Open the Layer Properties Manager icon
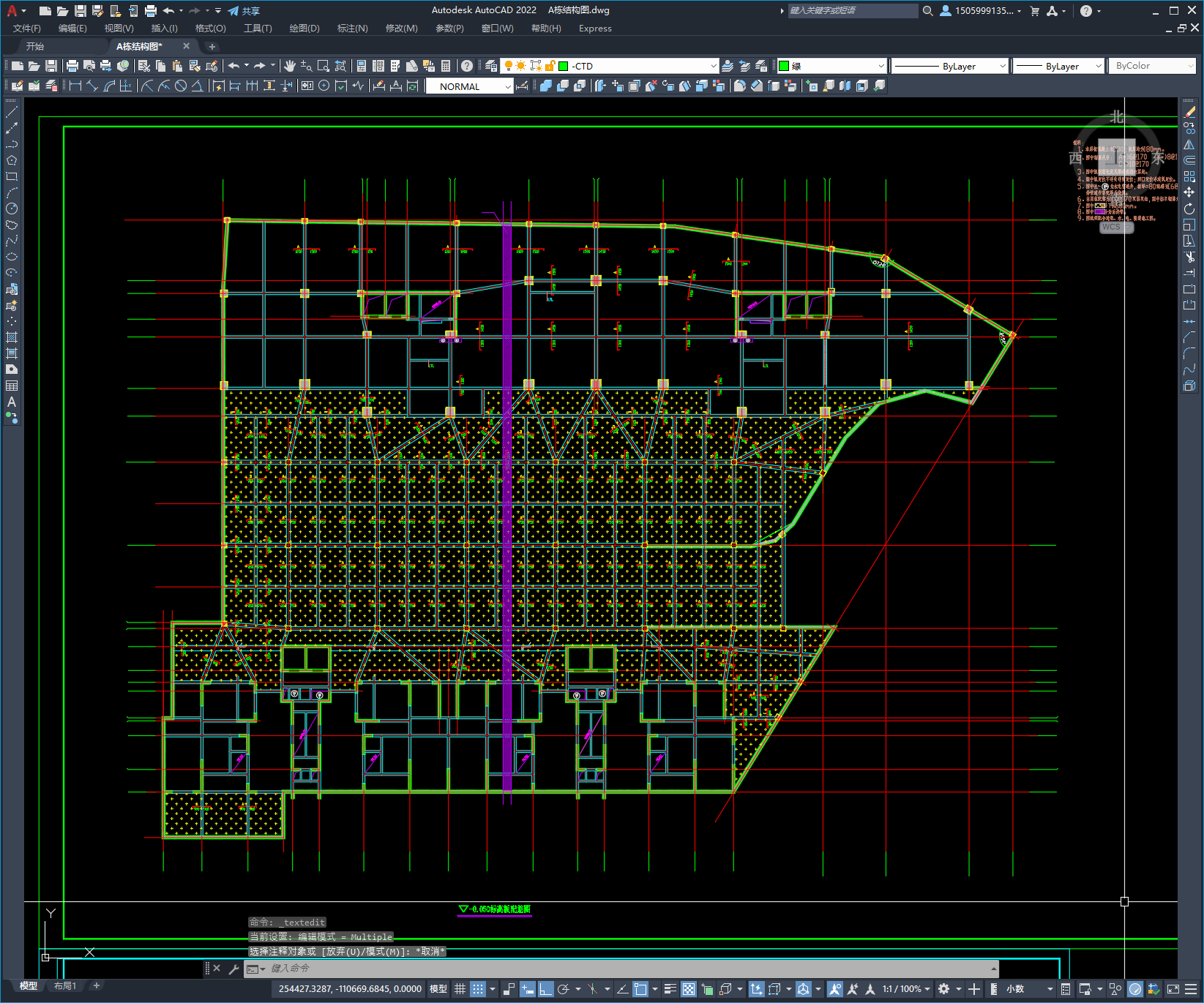The width and height of the screenshot is (1204, 1003). [x=491, y=66]
